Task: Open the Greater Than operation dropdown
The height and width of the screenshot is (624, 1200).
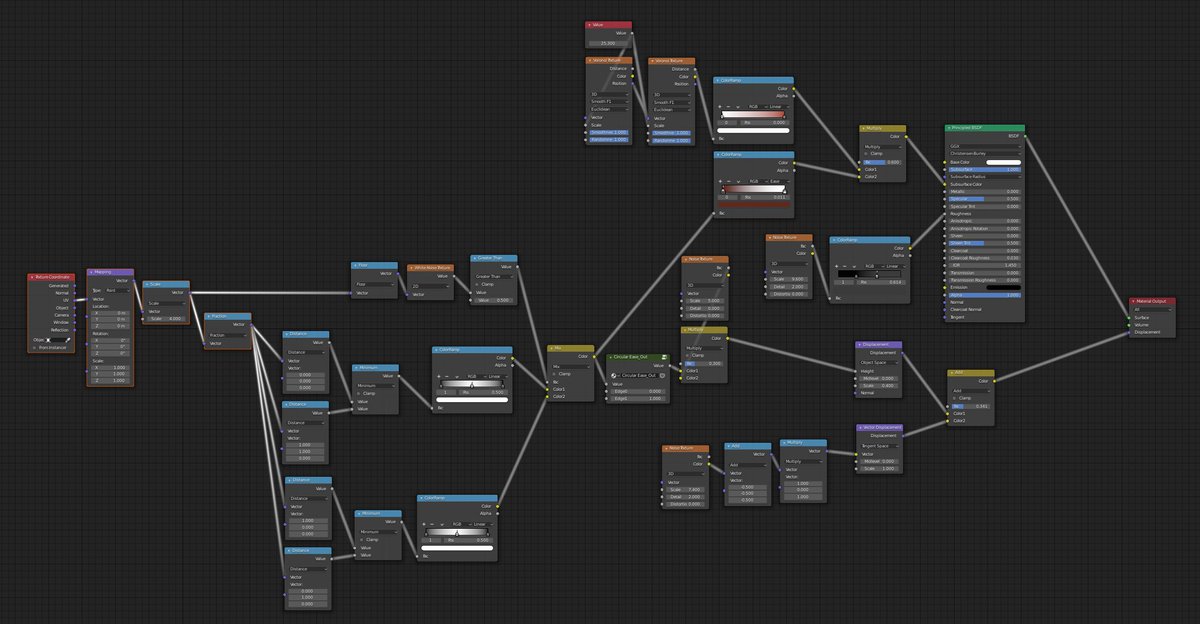Action: (494, 277)
